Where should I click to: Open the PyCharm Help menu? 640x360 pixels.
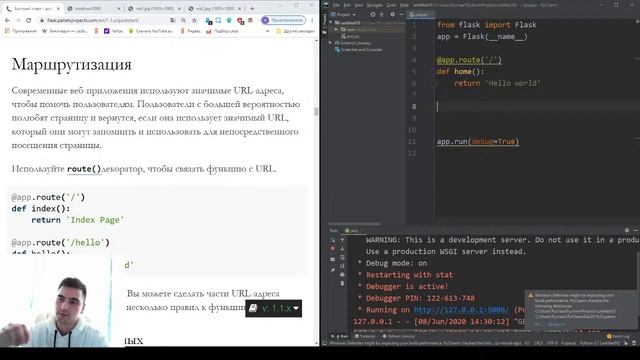tap(404, 5)
